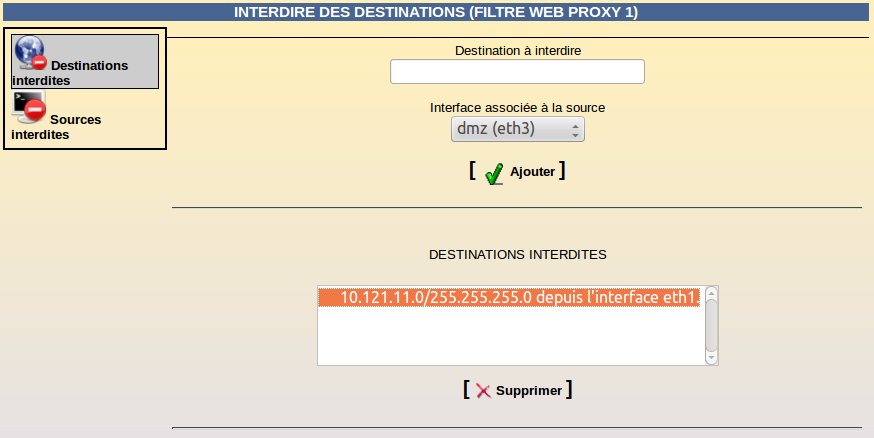The height and width of the screenshot is (438, 874).
Task: Focus the Destination à interdire text field
Action: point(517,72)
